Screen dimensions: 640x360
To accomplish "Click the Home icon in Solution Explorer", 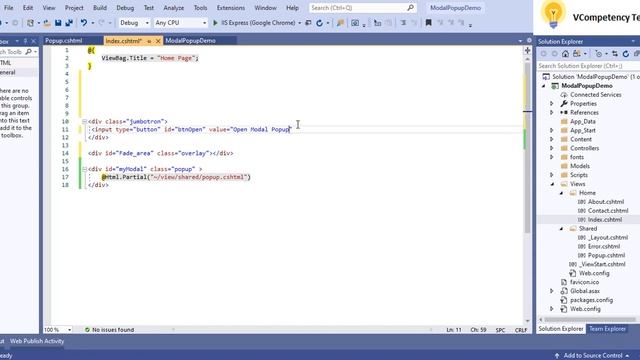I will pyautogui.click(x=565, y=54).
